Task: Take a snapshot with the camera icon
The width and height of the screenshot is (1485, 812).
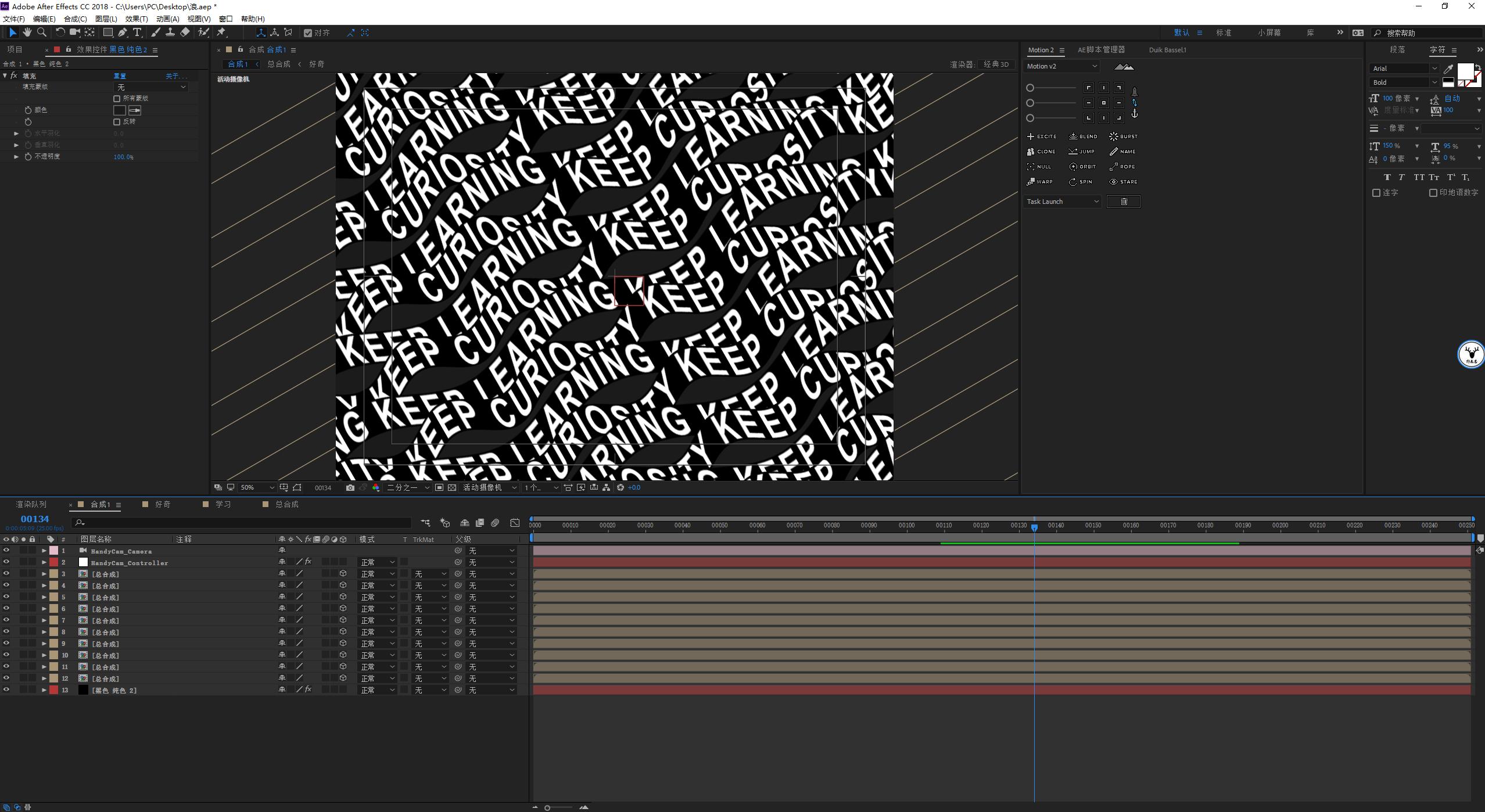Action: [x=350, y=487]
